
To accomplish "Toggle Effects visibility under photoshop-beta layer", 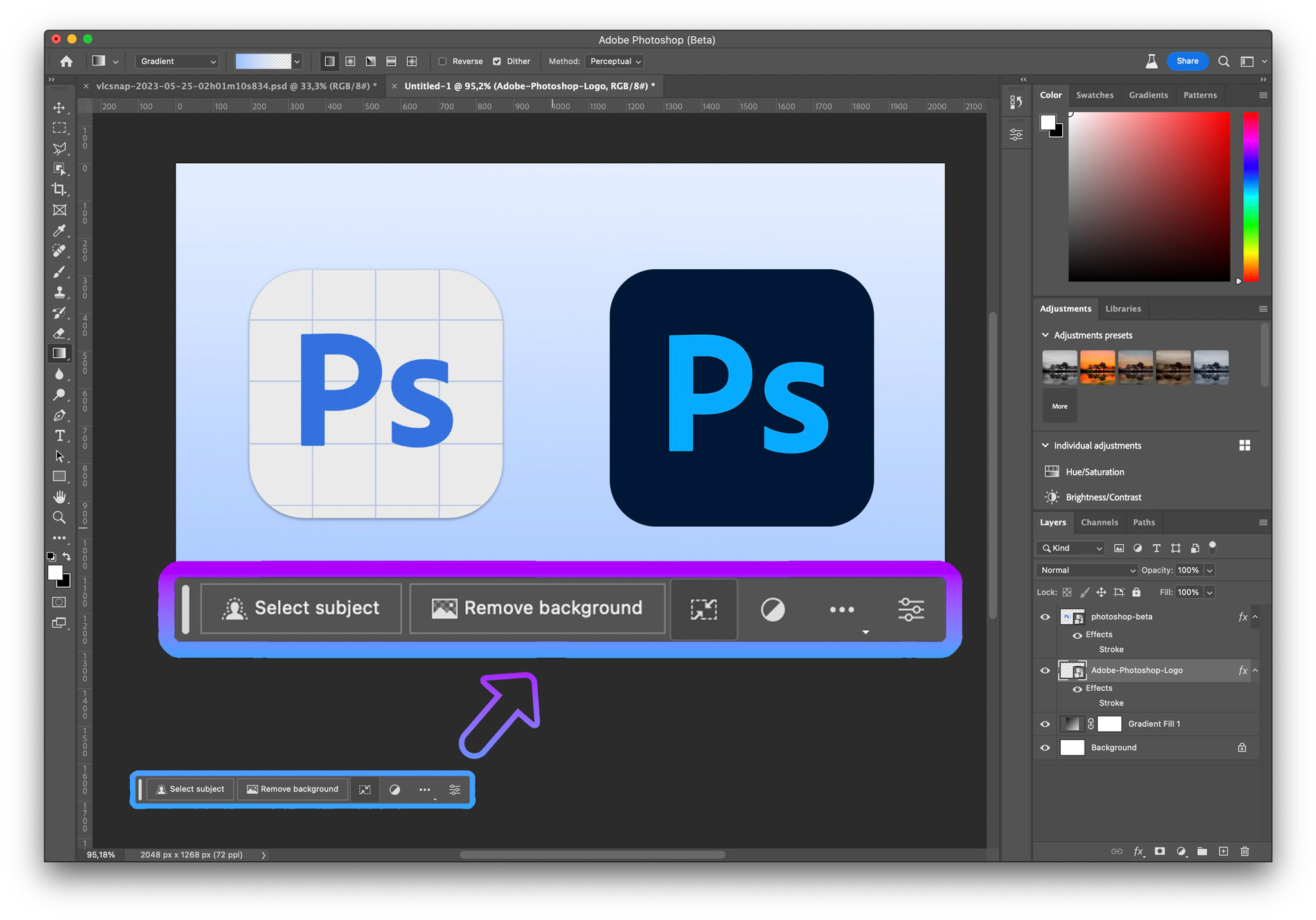I will pos(1077,635).
